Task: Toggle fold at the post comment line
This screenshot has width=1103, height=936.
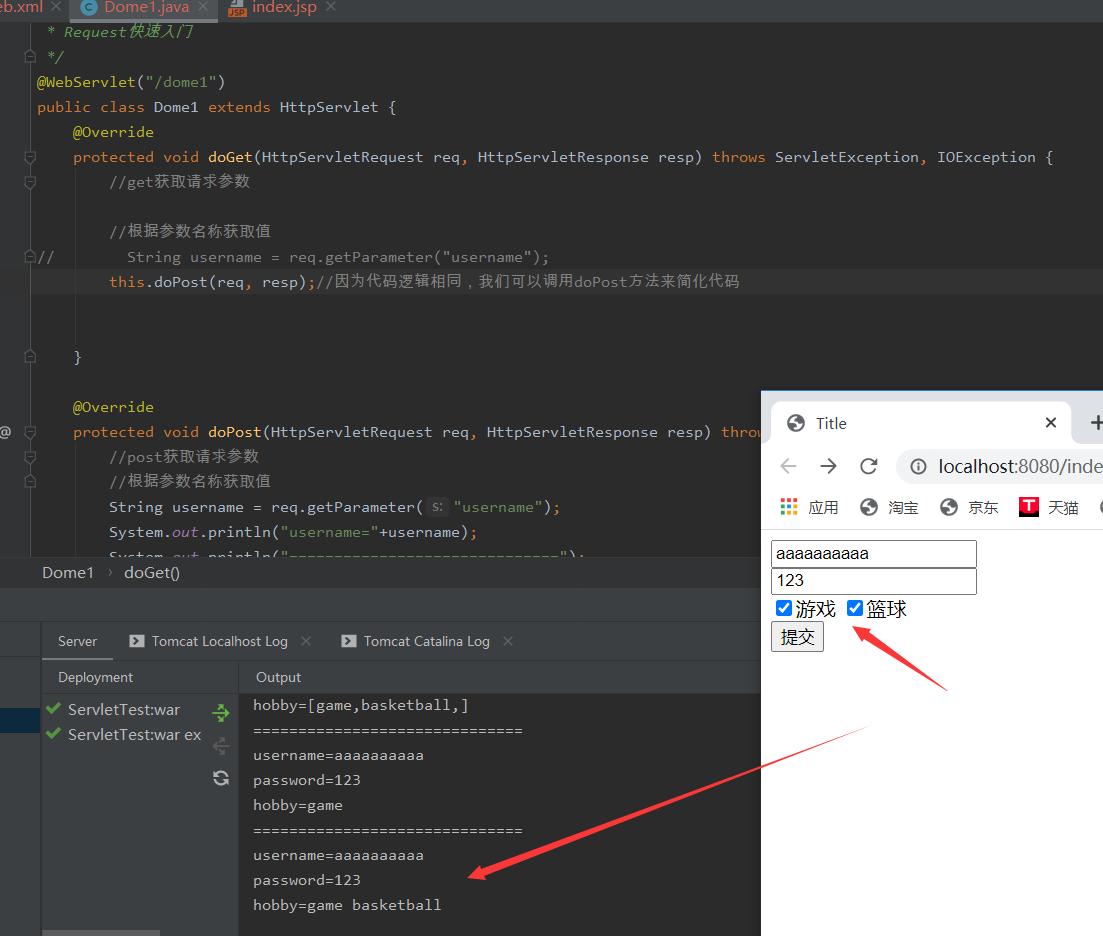Action: [30, 457]
